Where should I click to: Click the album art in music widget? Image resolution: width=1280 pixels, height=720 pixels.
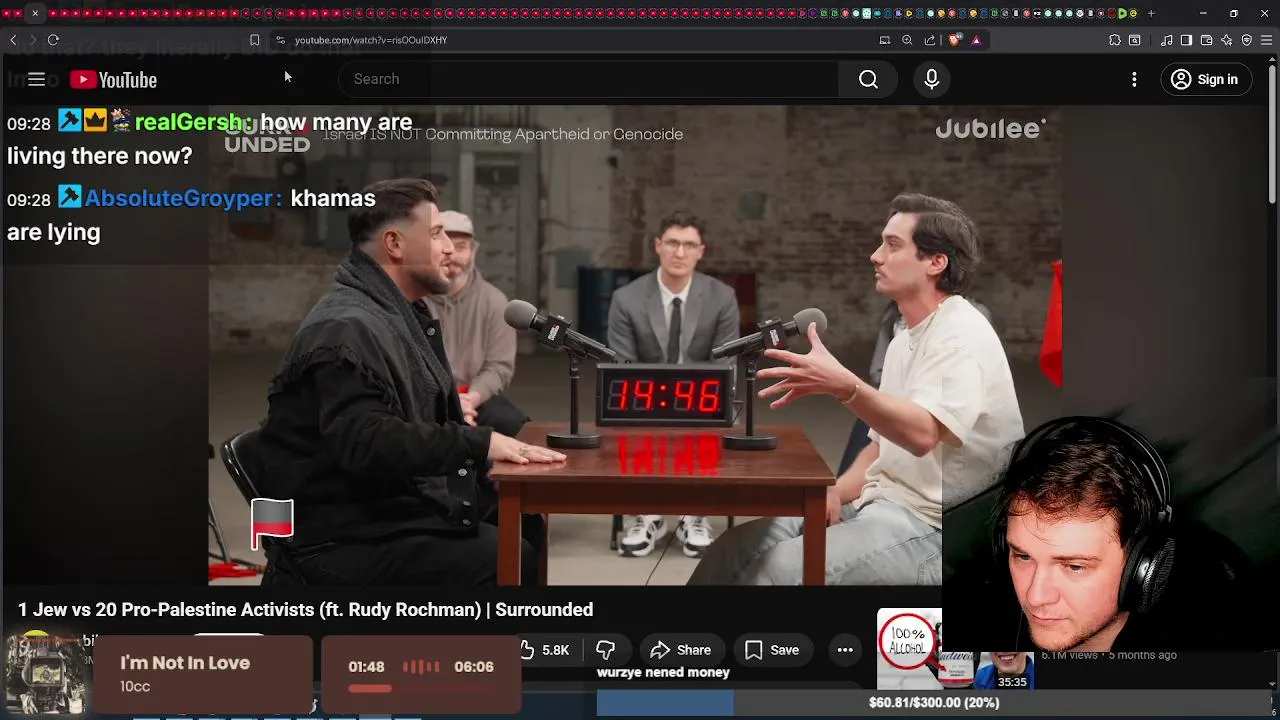coord(46,674)
